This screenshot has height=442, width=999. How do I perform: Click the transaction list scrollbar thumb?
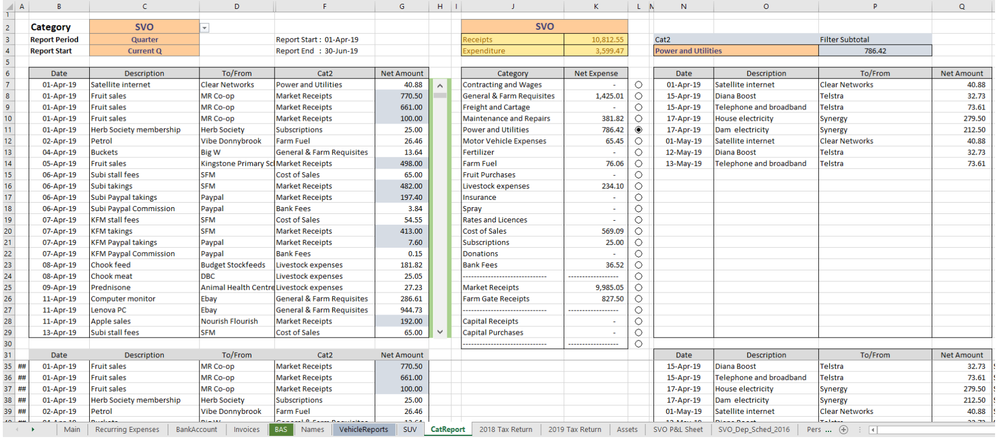[440, 95]
